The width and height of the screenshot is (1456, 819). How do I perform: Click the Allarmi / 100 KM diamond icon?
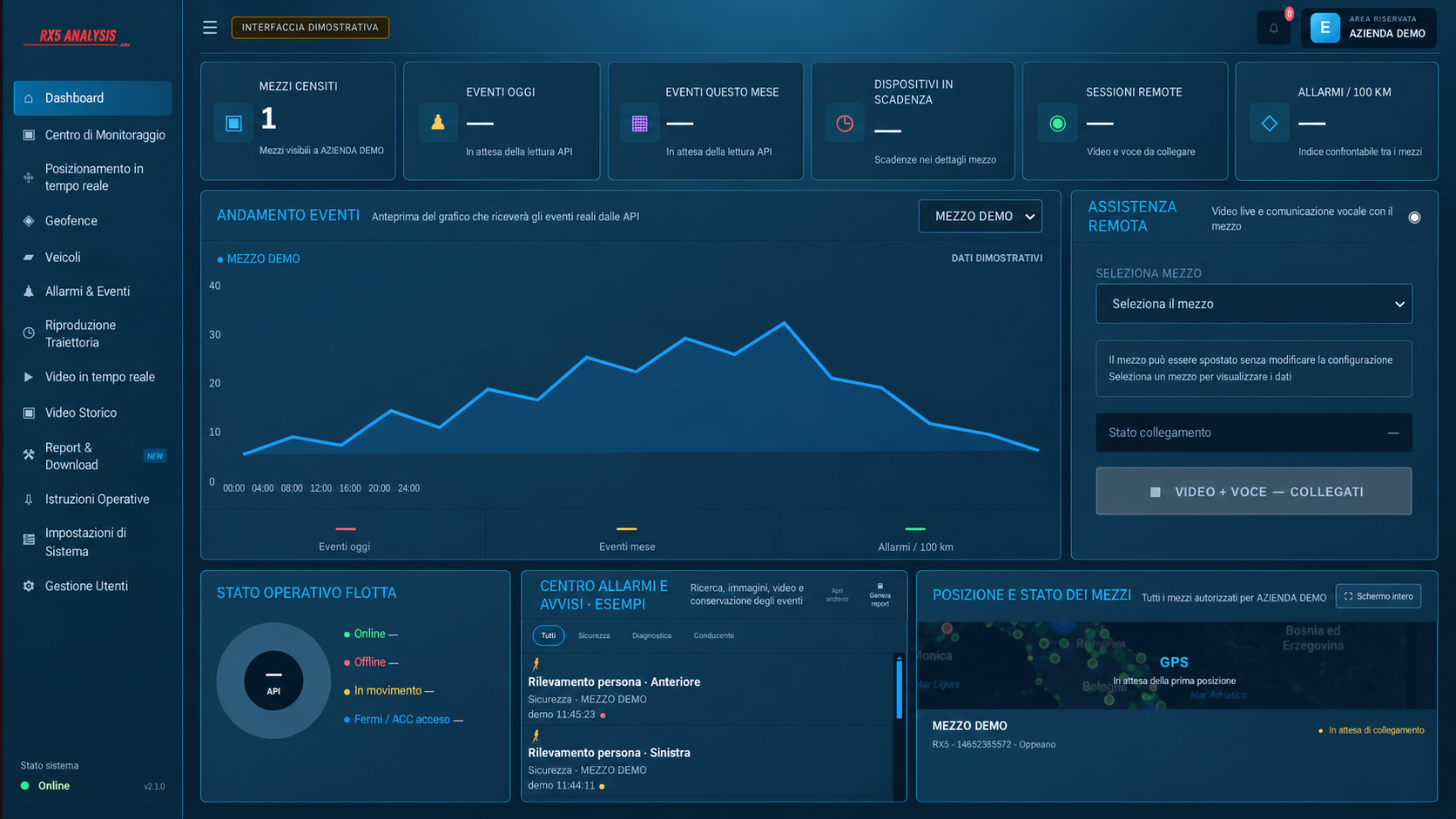point(1269,123)
